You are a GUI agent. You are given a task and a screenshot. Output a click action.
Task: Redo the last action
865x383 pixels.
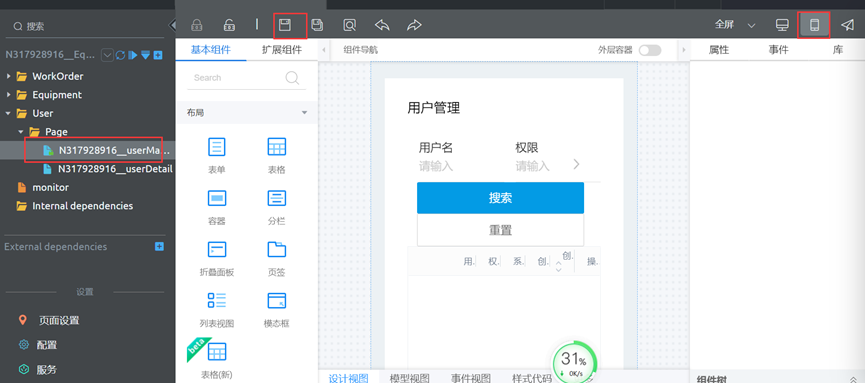[414, 25]
